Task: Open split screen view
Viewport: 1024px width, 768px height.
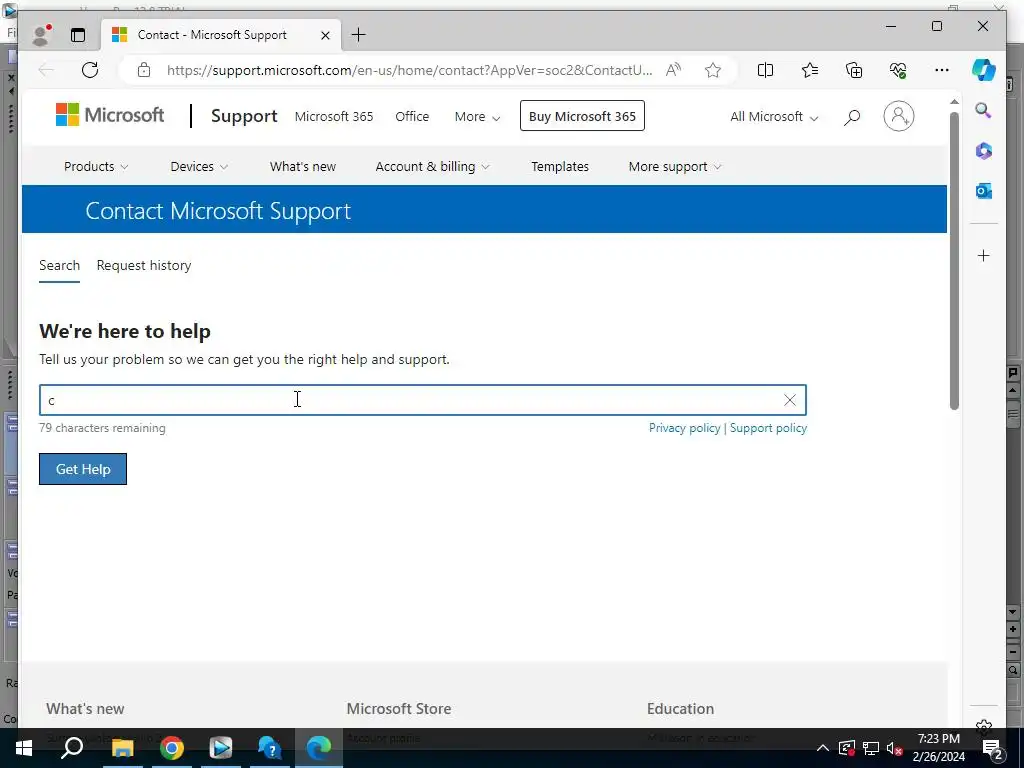Action: click(x=765, y=70)
